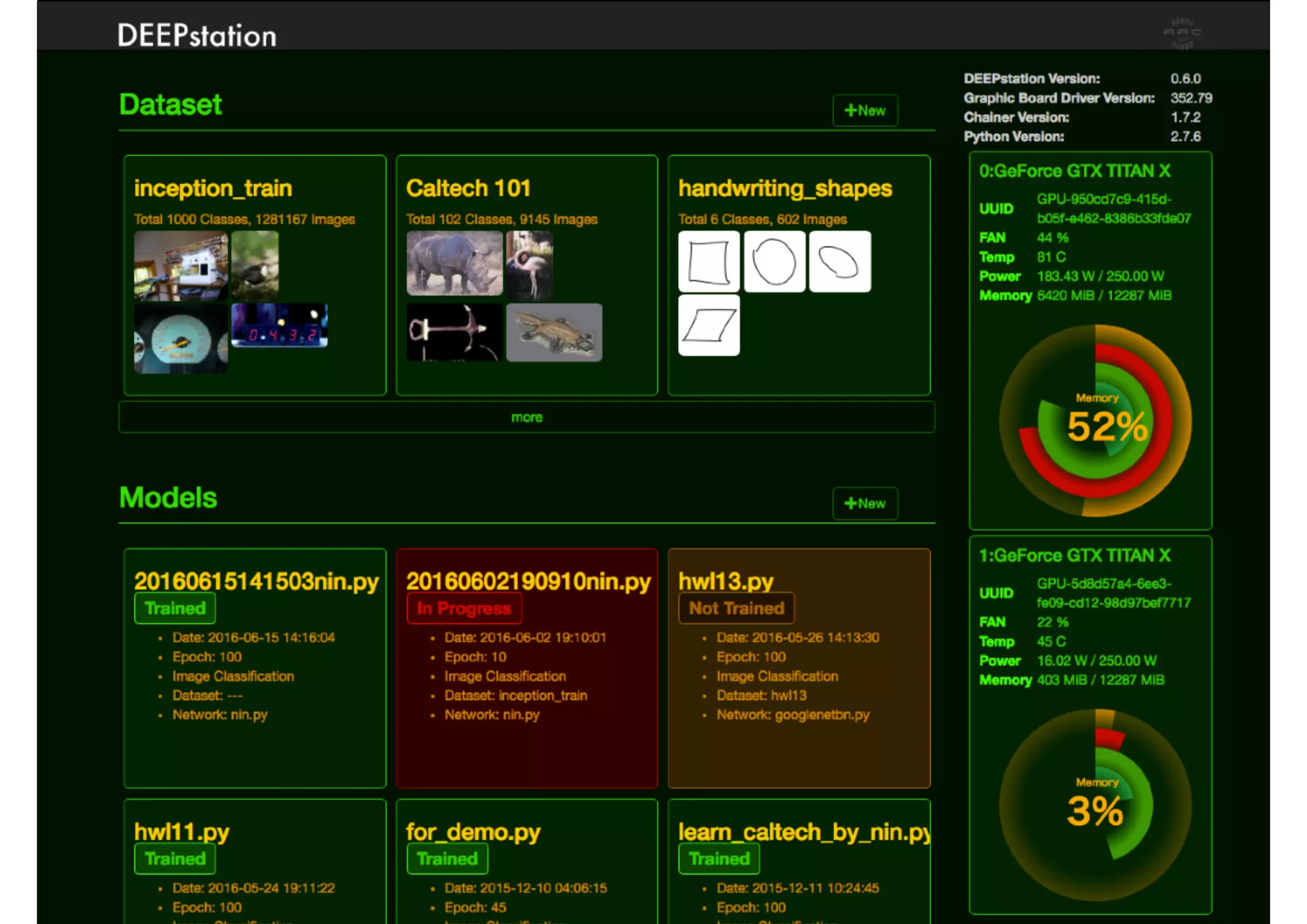
Task: Click the digital clock image thumbnail
Action: (280, 325)
